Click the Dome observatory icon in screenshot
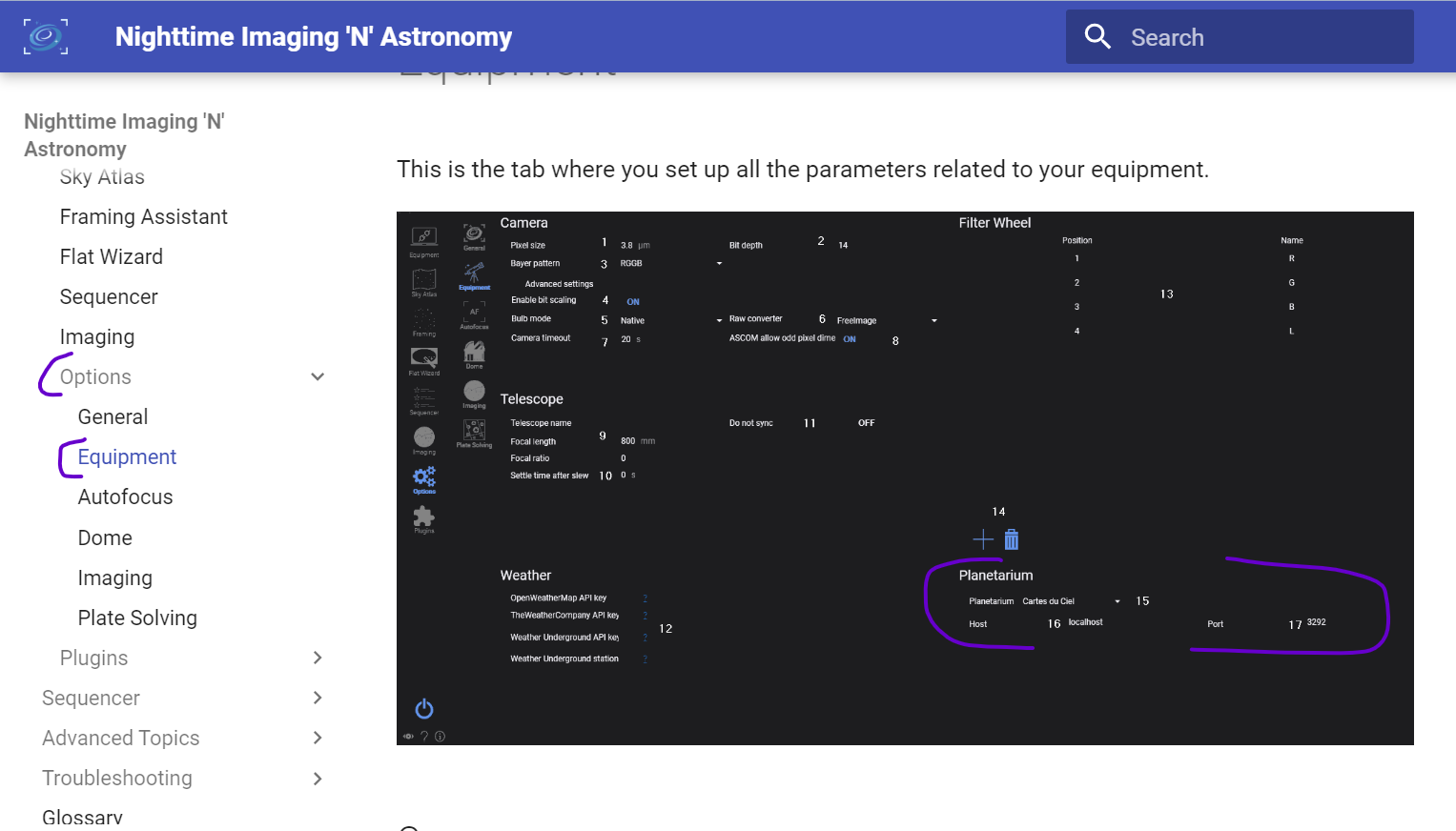The height and width of the screenshot is (831, 1456). tap(474, 352)
